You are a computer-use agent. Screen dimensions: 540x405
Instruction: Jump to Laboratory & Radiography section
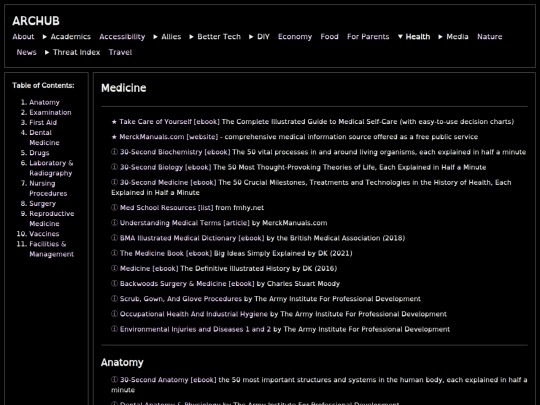[x=51, y=168]
